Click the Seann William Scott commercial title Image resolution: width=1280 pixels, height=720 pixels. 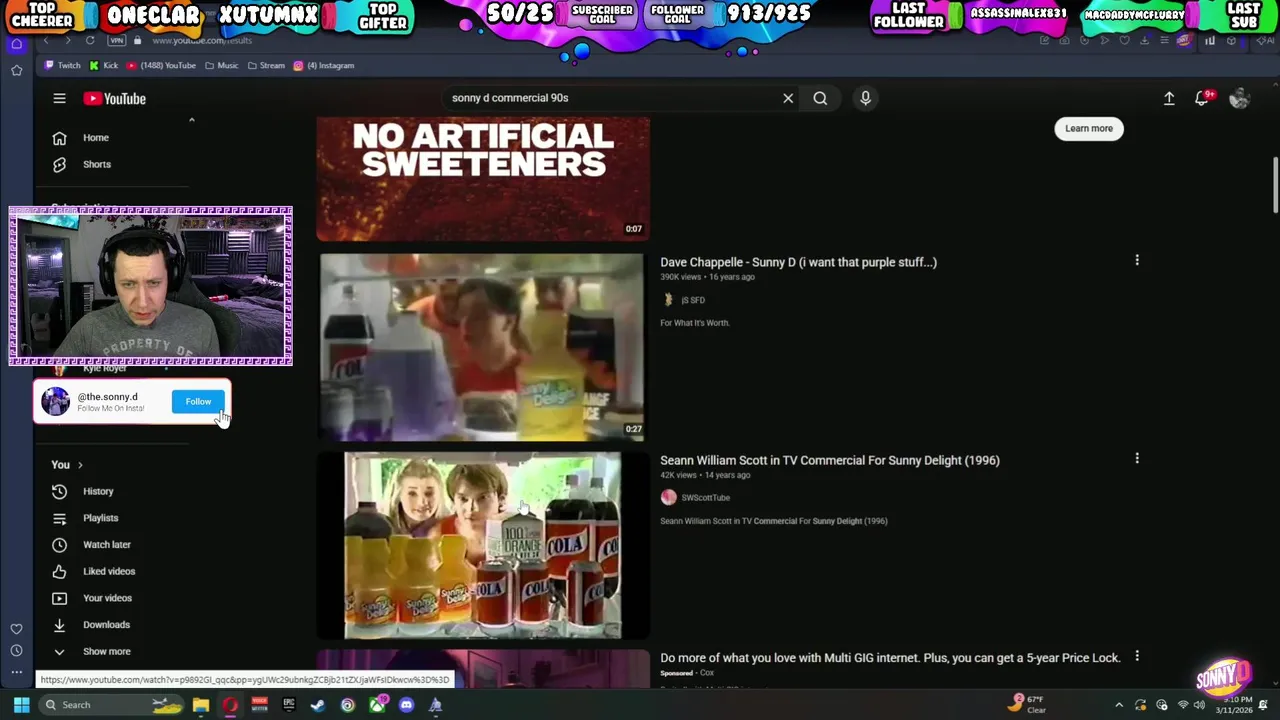830,460
